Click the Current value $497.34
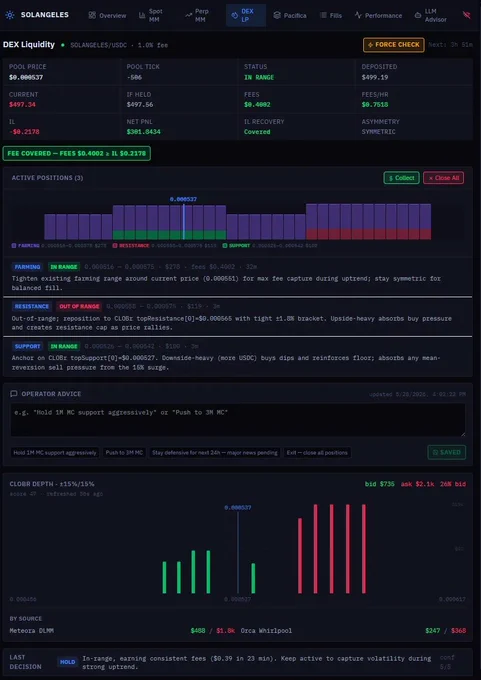 point(22,105)
